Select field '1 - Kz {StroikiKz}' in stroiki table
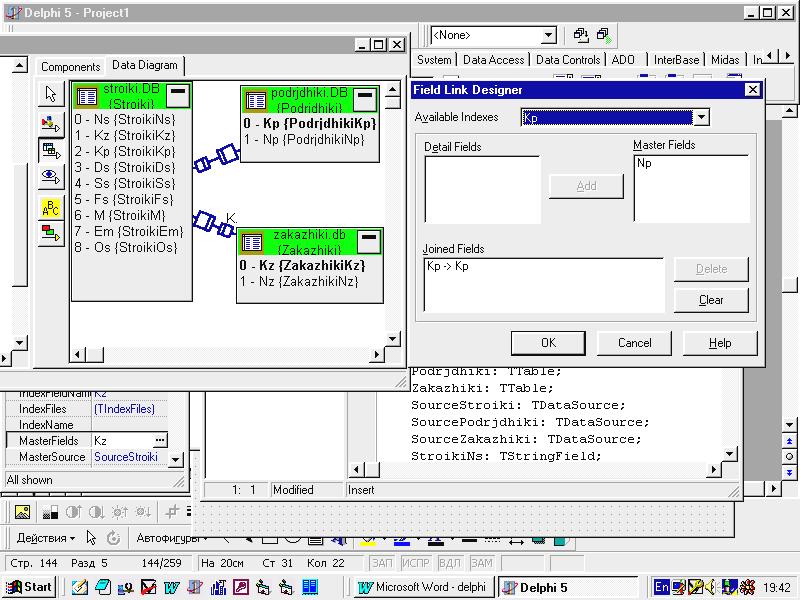 pyautogui.click(x=124, y=135)
